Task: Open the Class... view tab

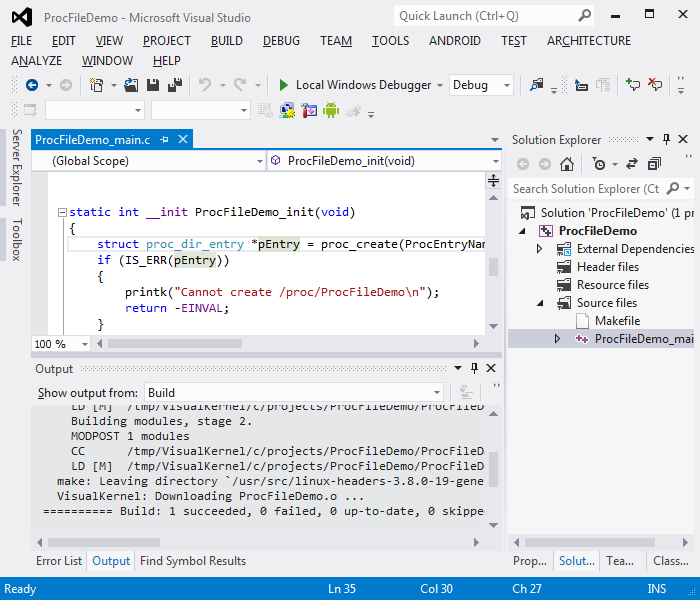Action: (671, 561)
